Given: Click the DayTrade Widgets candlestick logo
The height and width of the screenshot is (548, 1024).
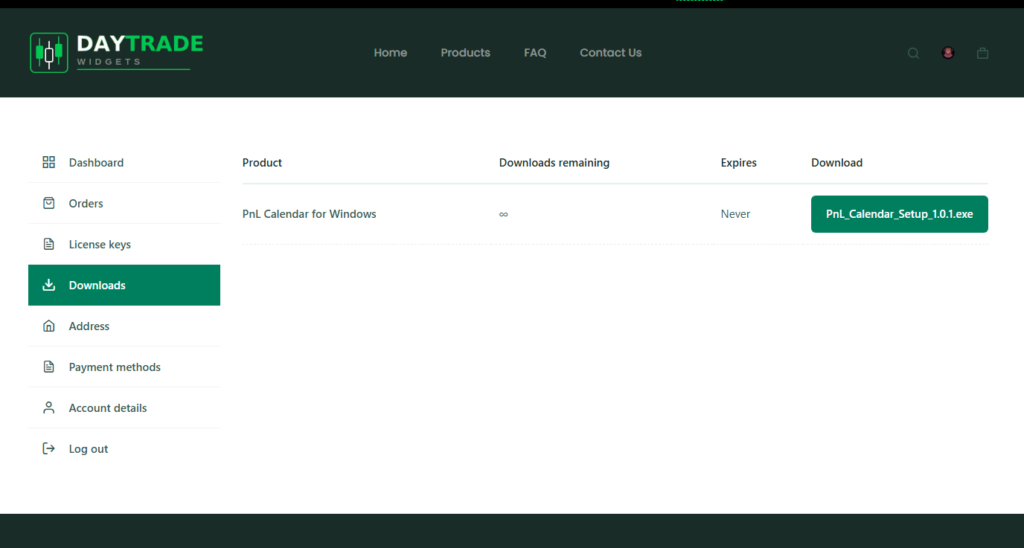Looking at the screenshot, I should 49,53.
